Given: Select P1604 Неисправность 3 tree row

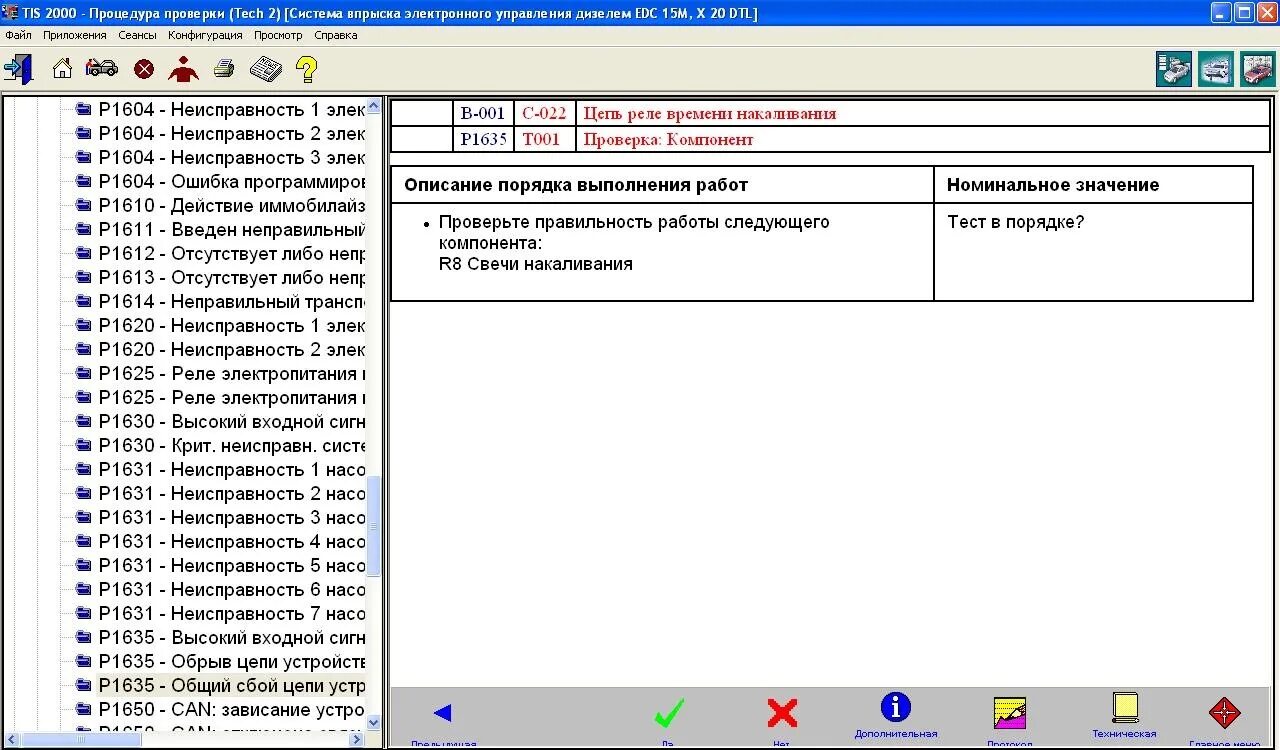Looking at the screenshot, I should click(220, 157).
